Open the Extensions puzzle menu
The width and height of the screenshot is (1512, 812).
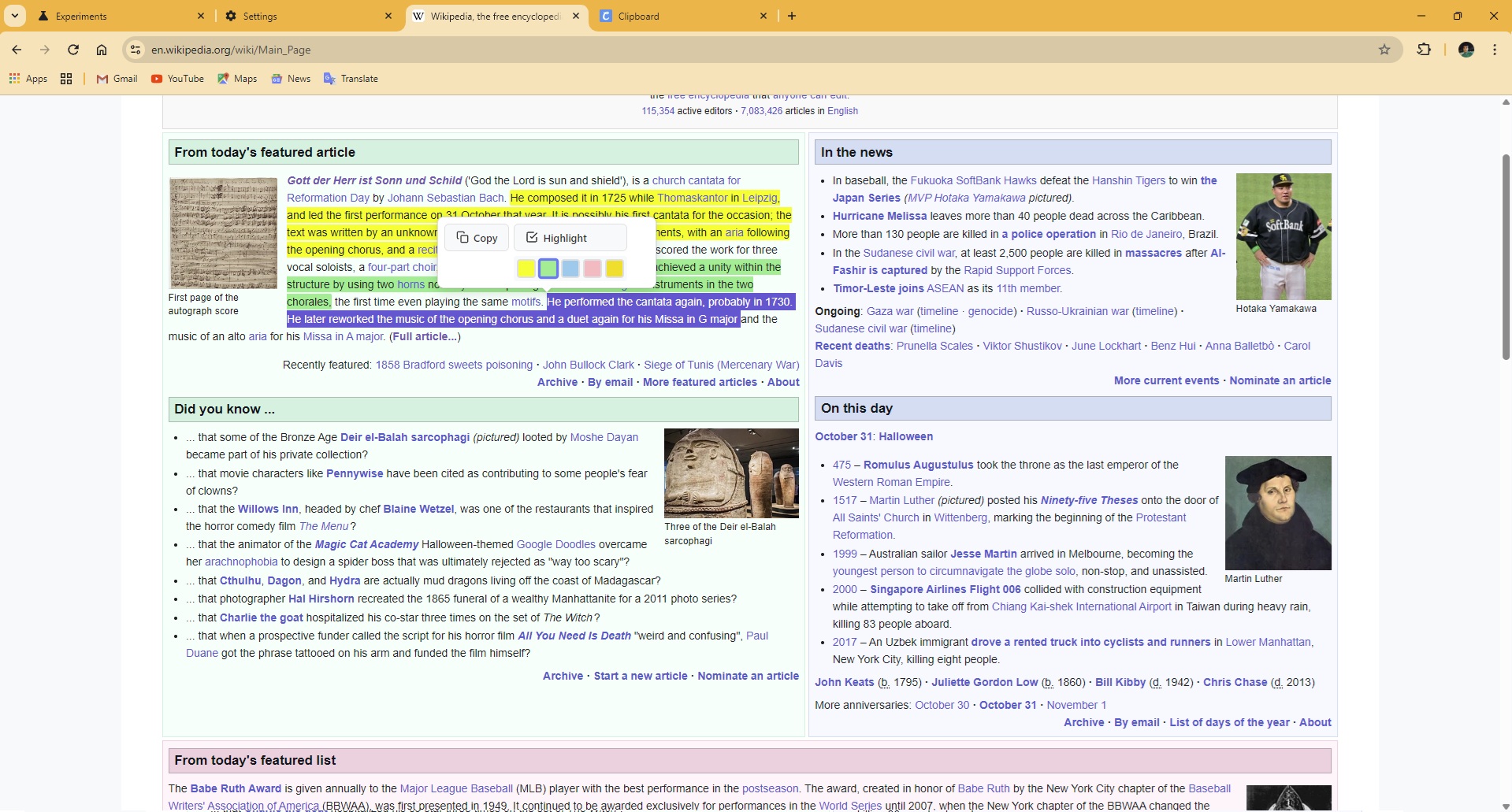[x=1424, y=50]
